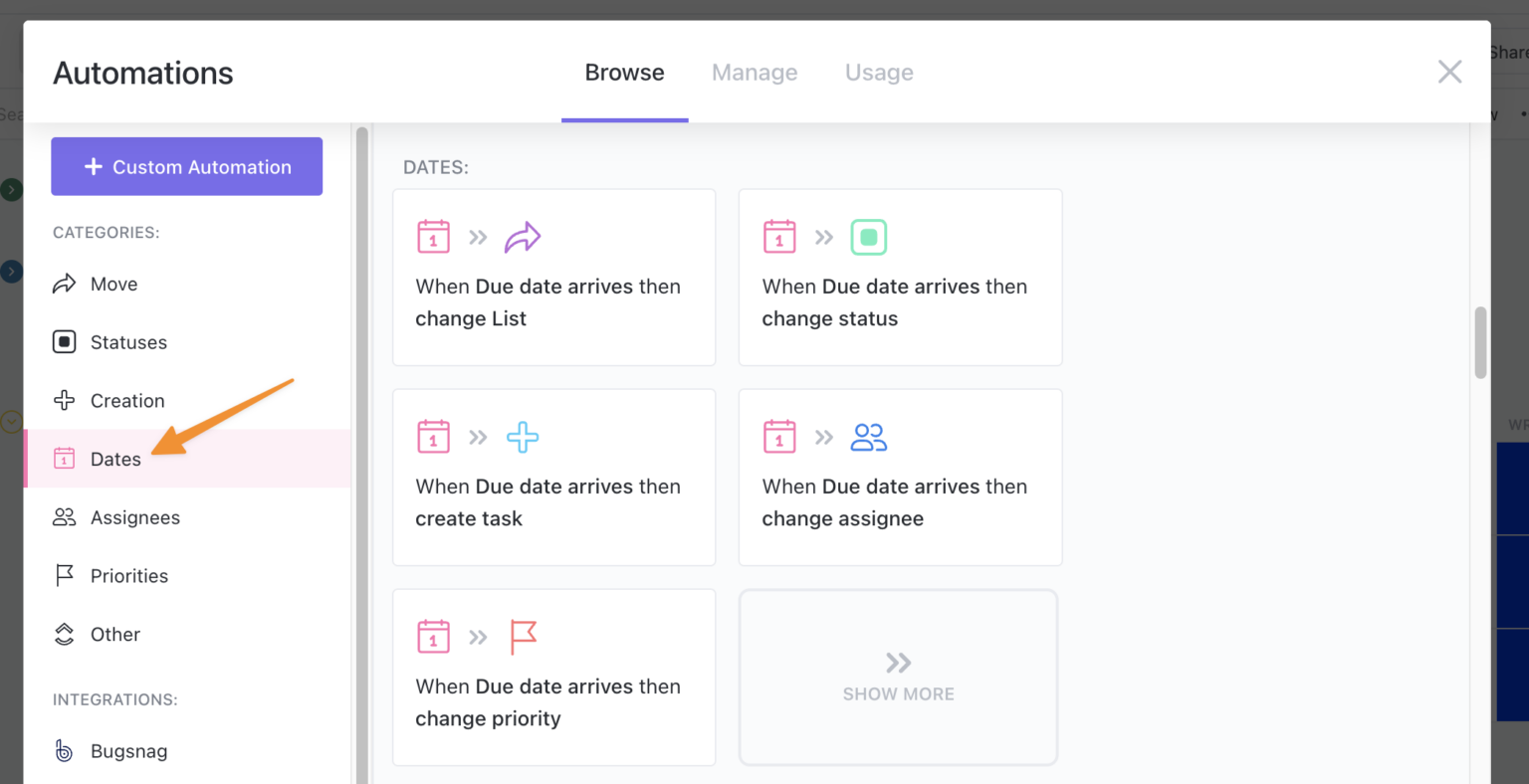Select the When Due date arrives then change status automation

[x=900, y=278]
